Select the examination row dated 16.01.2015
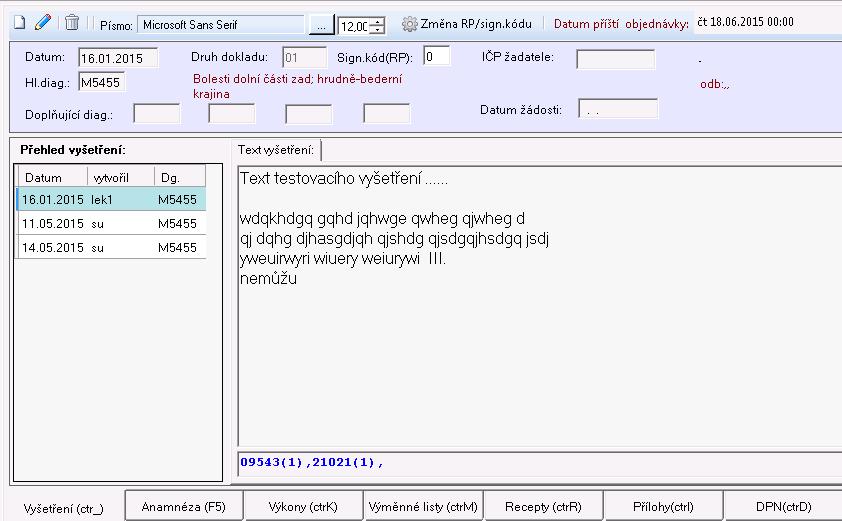842x521 pixels. (x=111, y=199)
